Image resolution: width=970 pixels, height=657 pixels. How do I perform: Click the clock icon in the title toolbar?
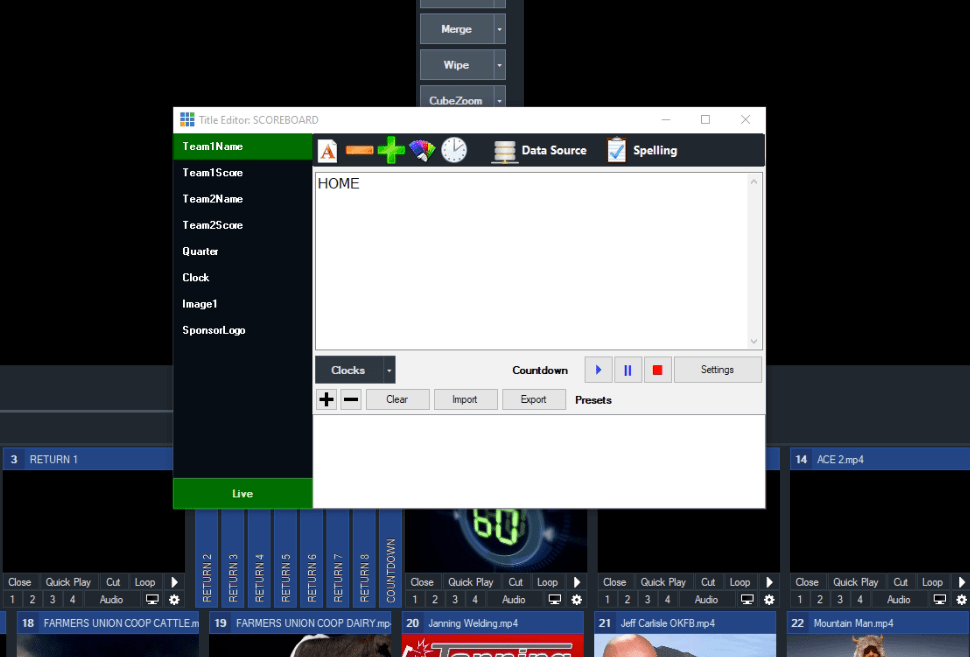[454, 151]
